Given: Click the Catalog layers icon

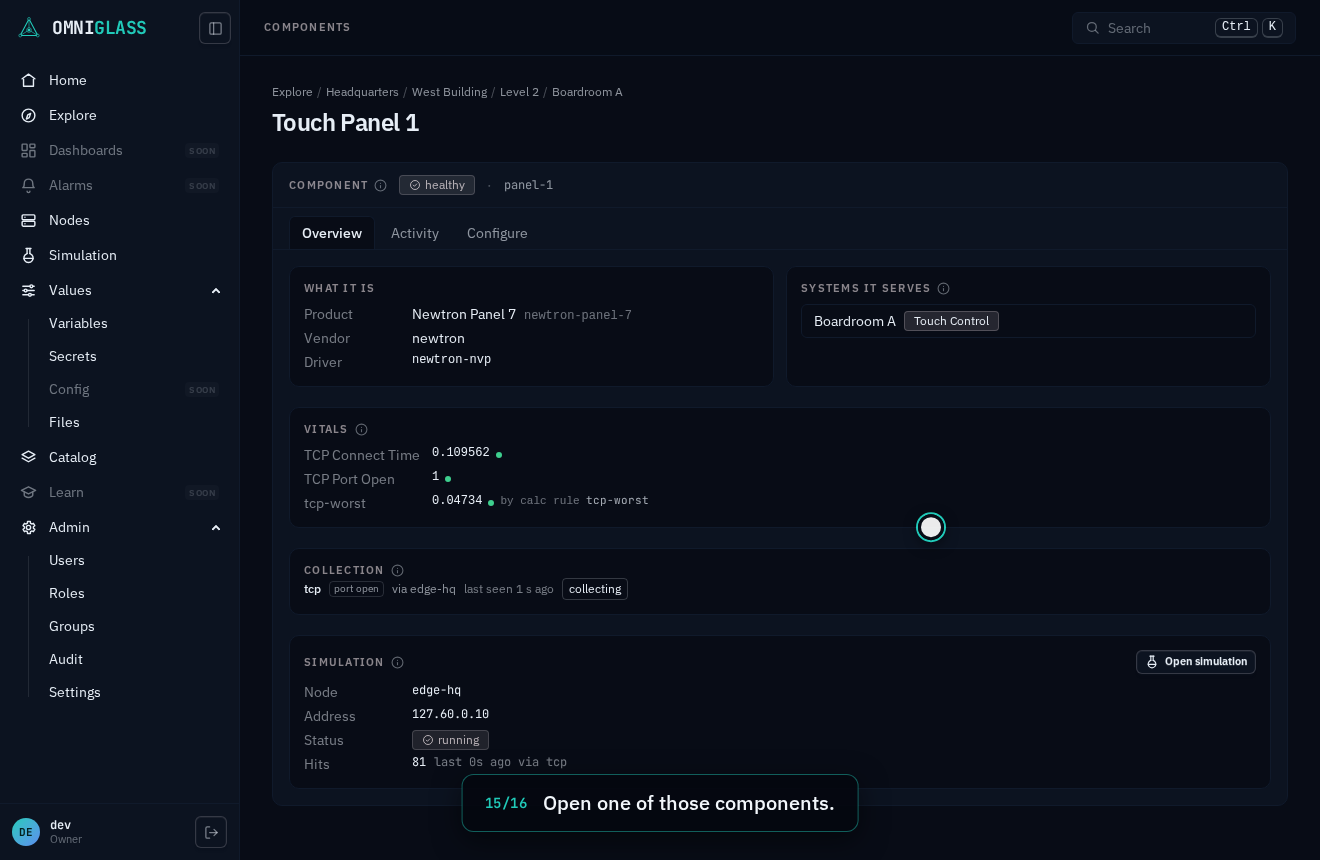Looking at the screenshot, I should 29,457.
